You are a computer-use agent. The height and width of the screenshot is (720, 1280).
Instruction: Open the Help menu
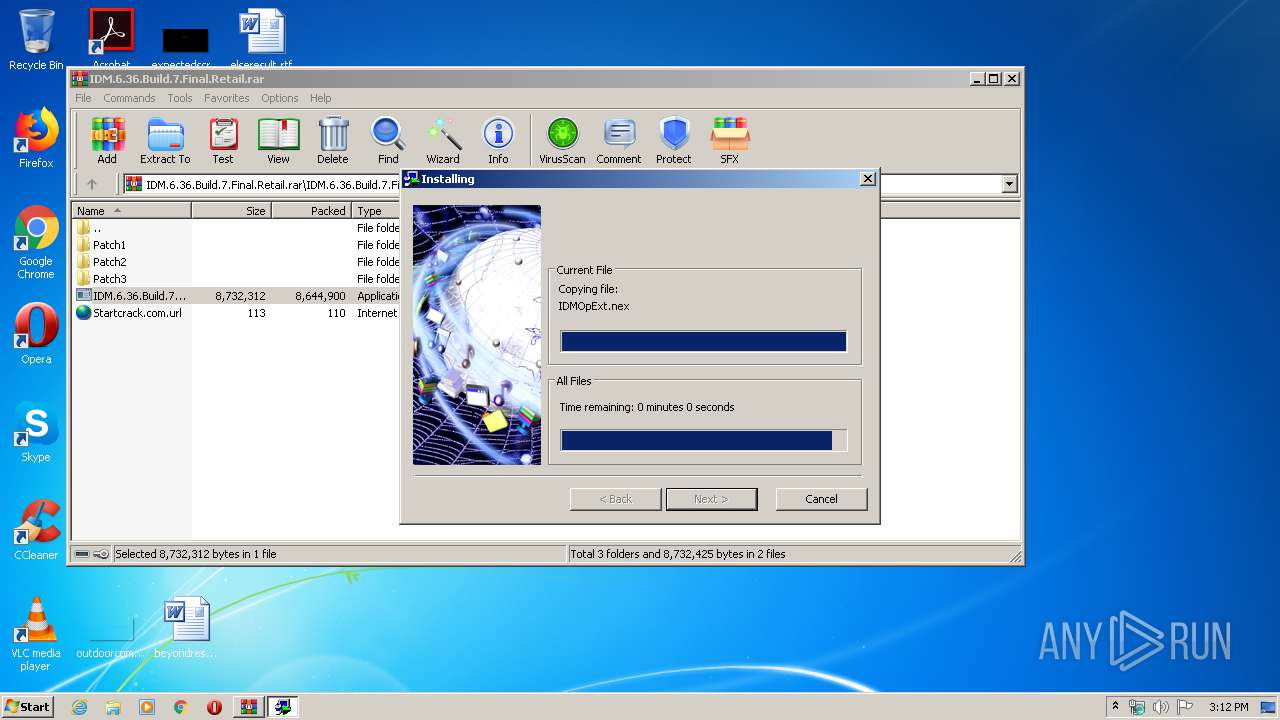(320, 98)
